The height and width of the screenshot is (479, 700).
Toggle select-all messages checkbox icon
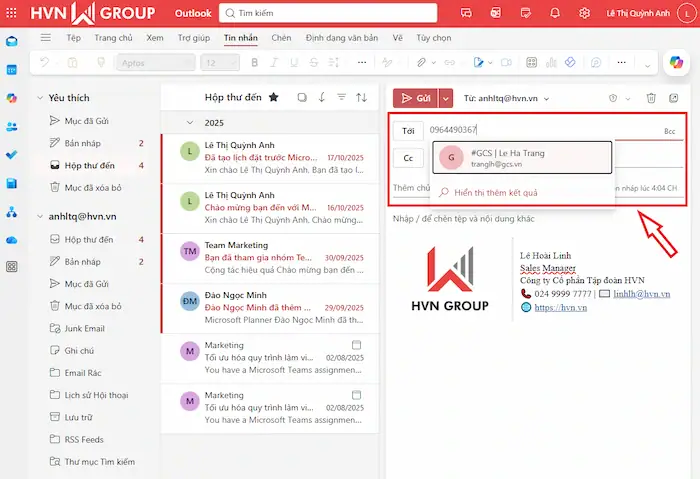pyautogui.click(x=302, y=97)
